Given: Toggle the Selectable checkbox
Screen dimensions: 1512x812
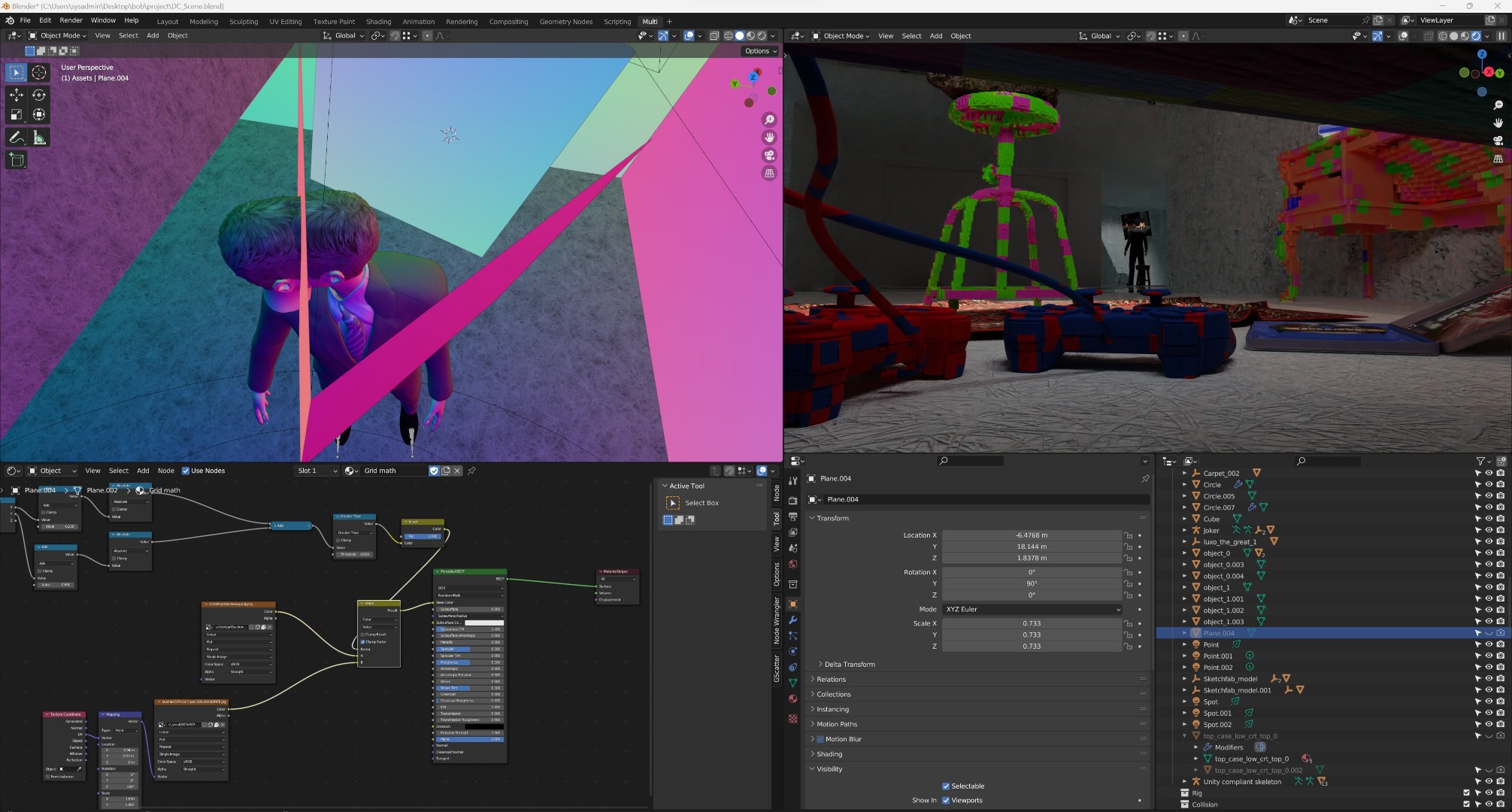Looking at the screenshot, I should [x=946, y=786].
